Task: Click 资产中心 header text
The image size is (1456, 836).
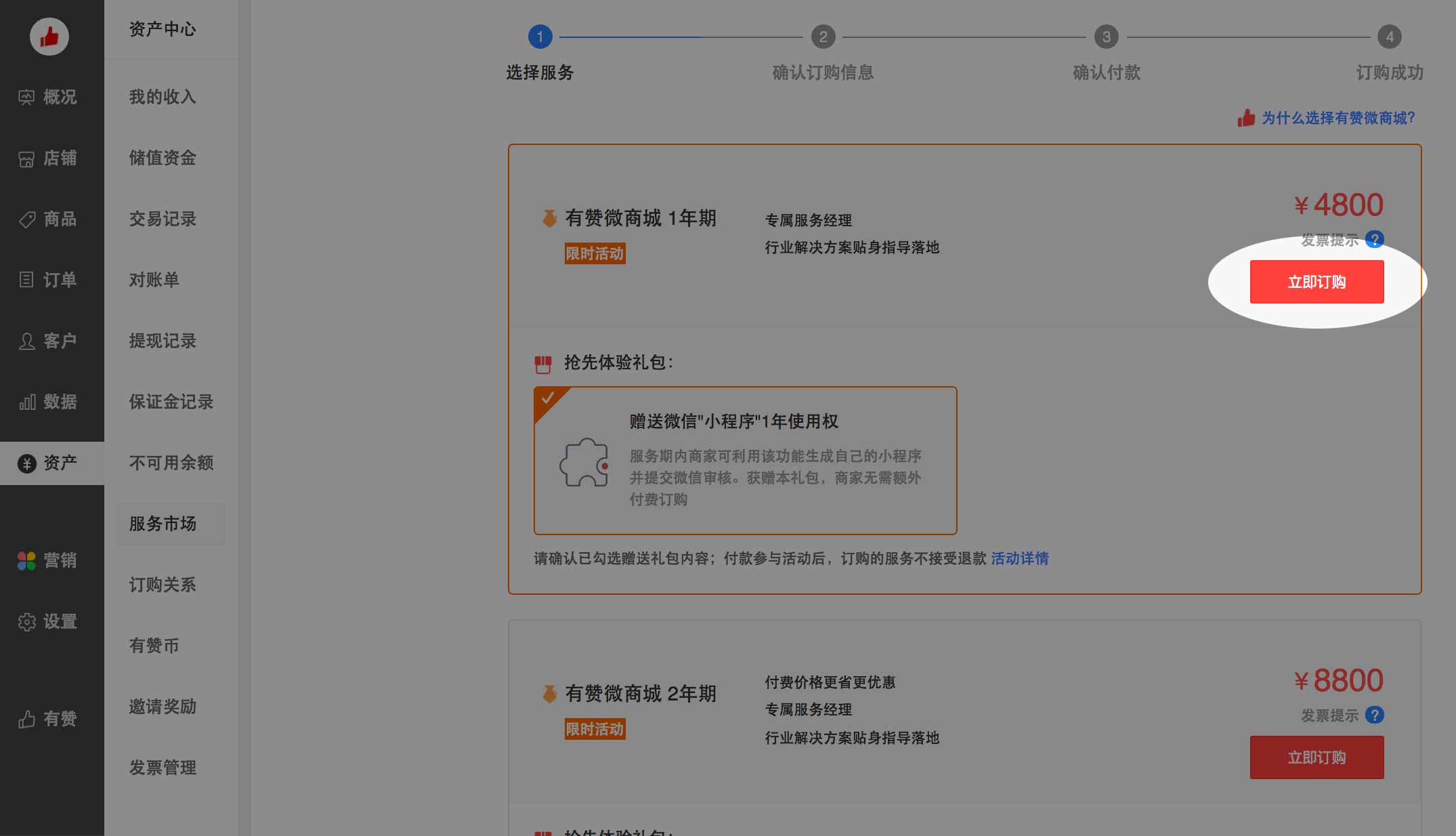Action: (163, 29)
